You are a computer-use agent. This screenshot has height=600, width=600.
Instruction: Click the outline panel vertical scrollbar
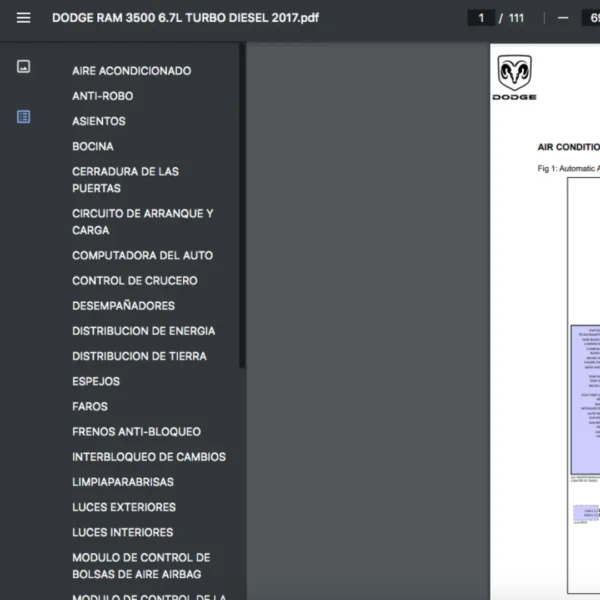242,200
